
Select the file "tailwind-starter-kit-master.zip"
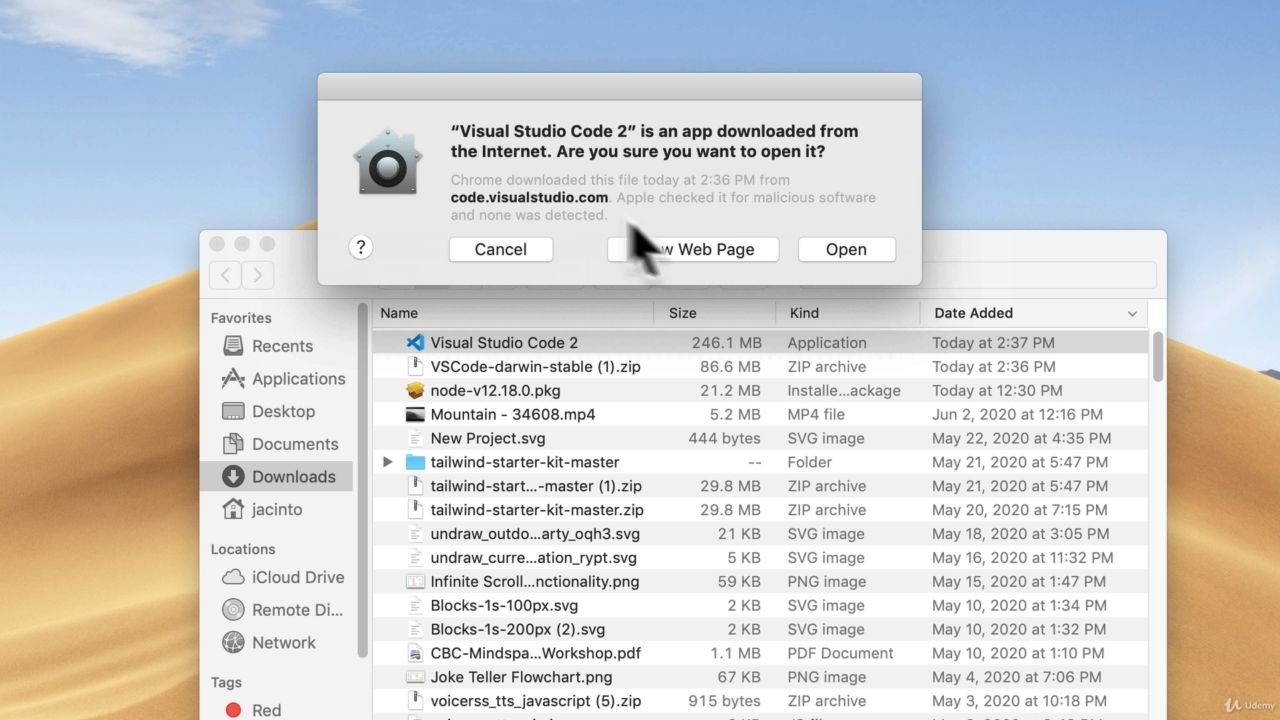coord(760,510)
